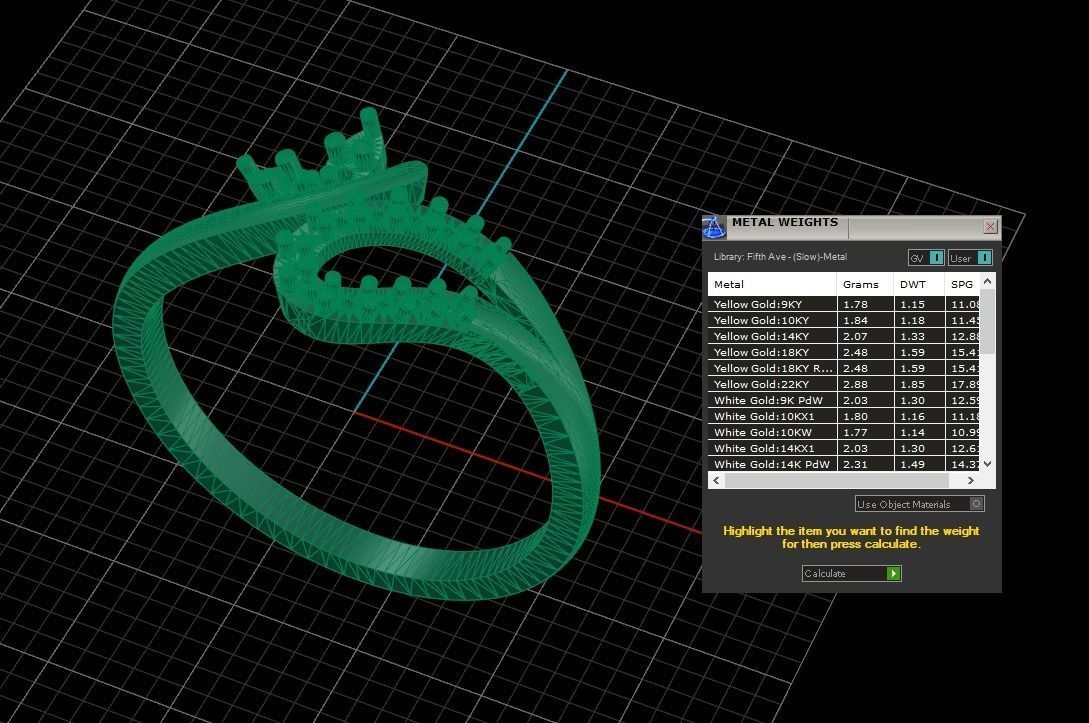Click the SPG column header
The height and width of the screenshot is (723, 1089).
coord(962,284)
